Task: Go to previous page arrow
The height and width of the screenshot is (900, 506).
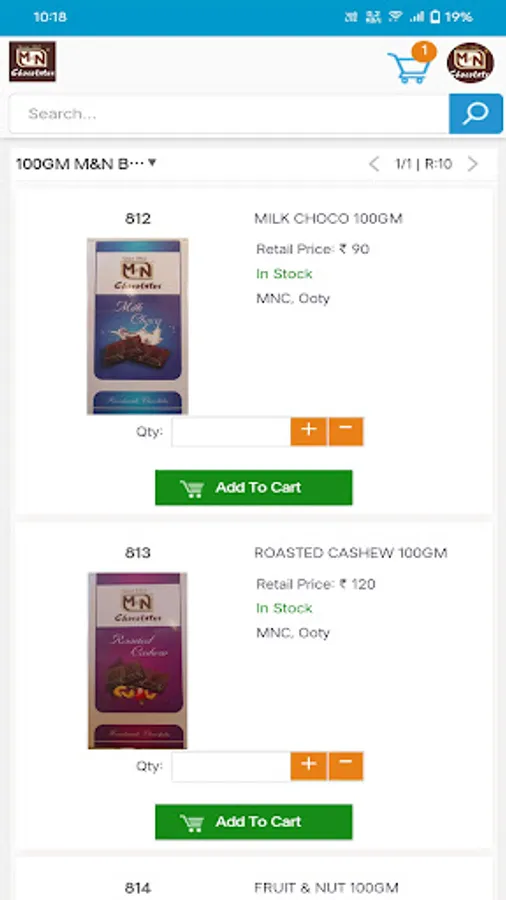Action: click(374, 164)
